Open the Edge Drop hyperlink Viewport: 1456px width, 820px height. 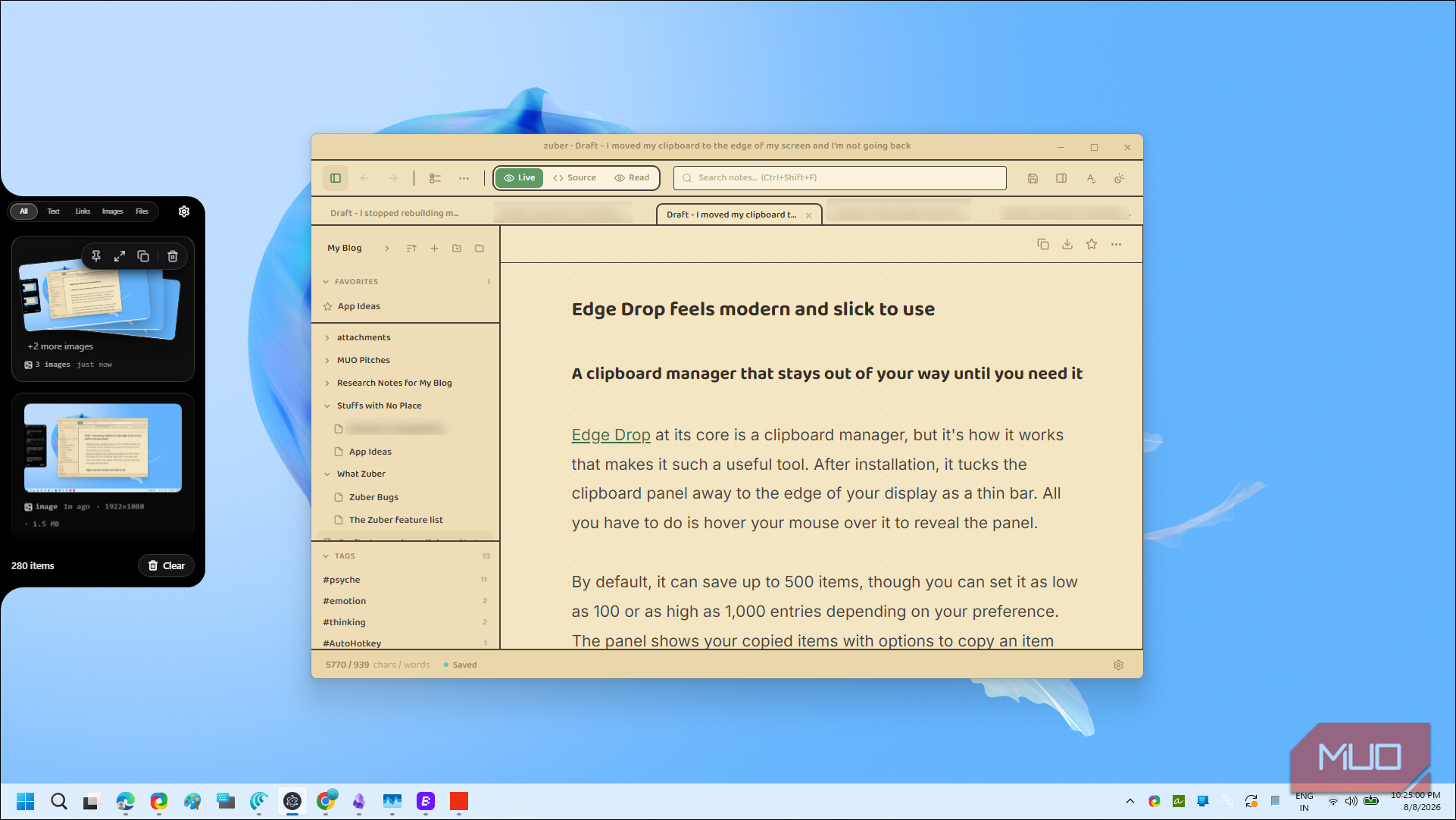(611, 435)
